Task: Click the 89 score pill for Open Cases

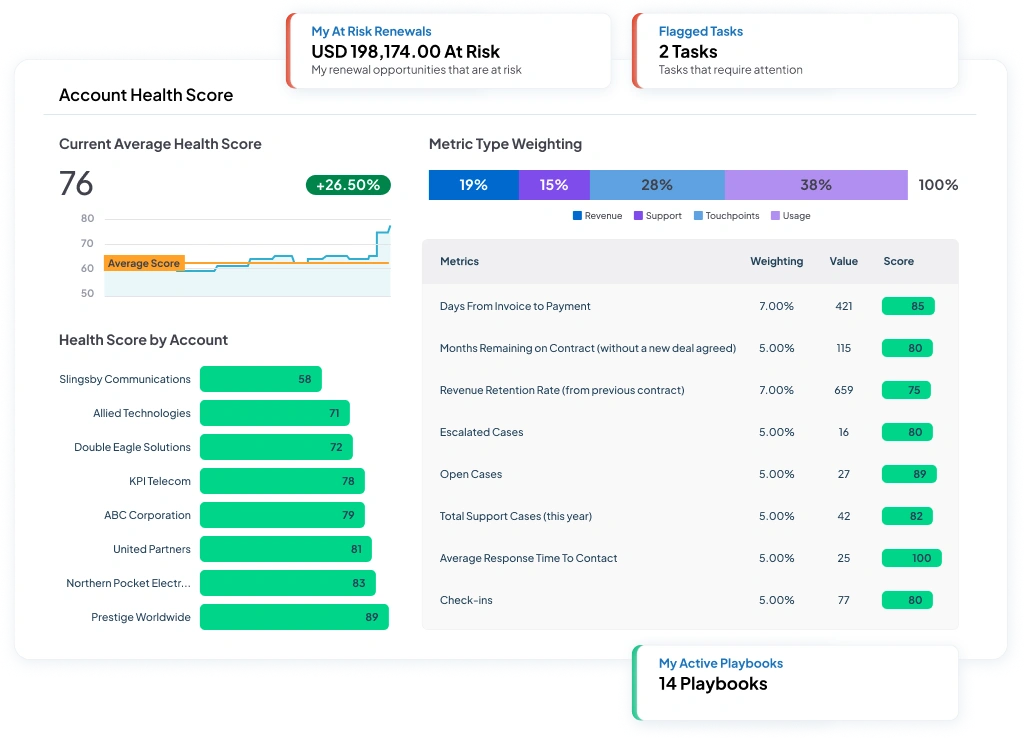Action: click(x=908, y=474)
